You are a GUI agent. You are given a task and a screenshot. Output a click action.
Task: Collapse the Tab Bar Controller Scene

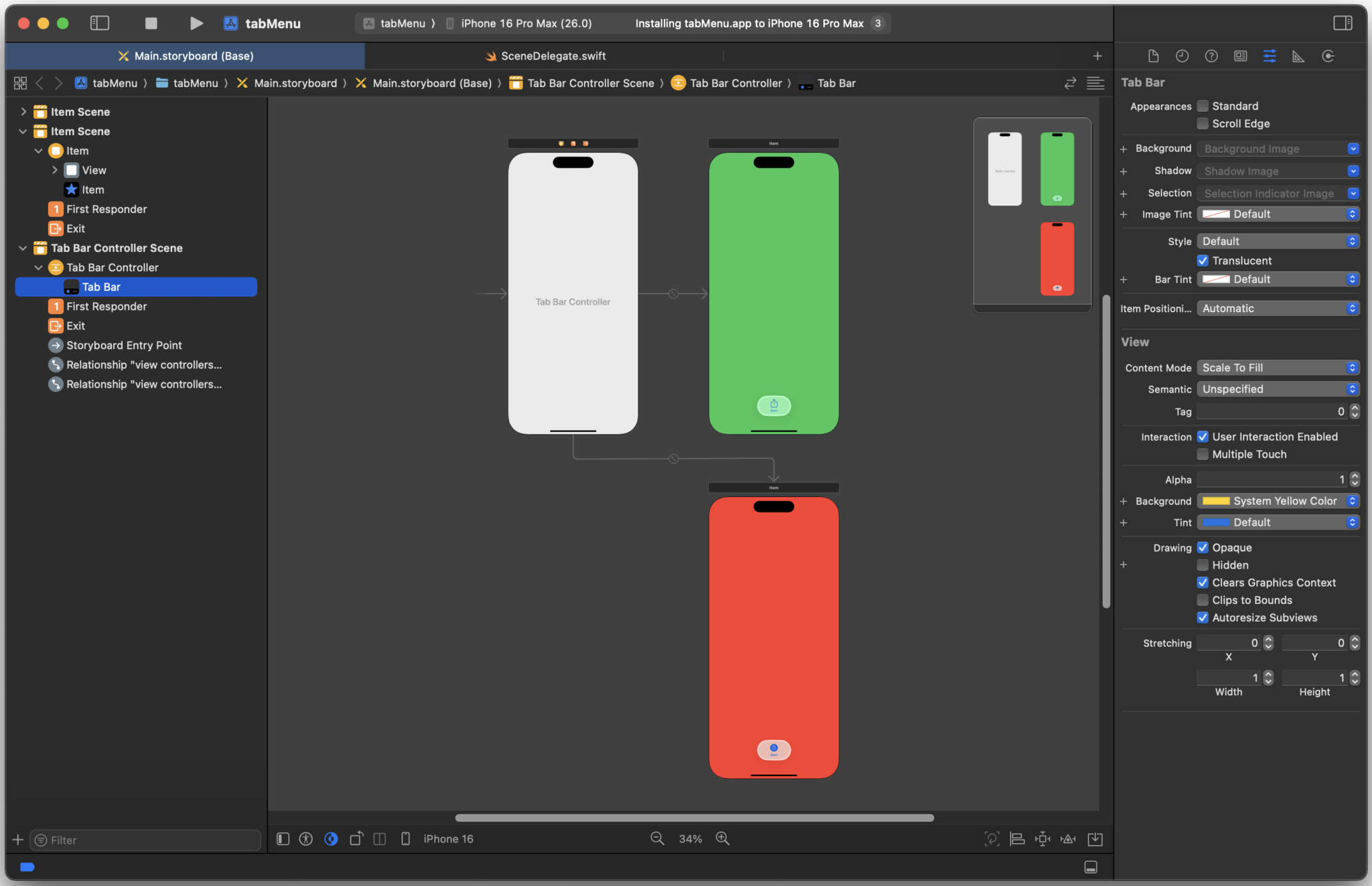pyautogui.click(x=23, y=248)
